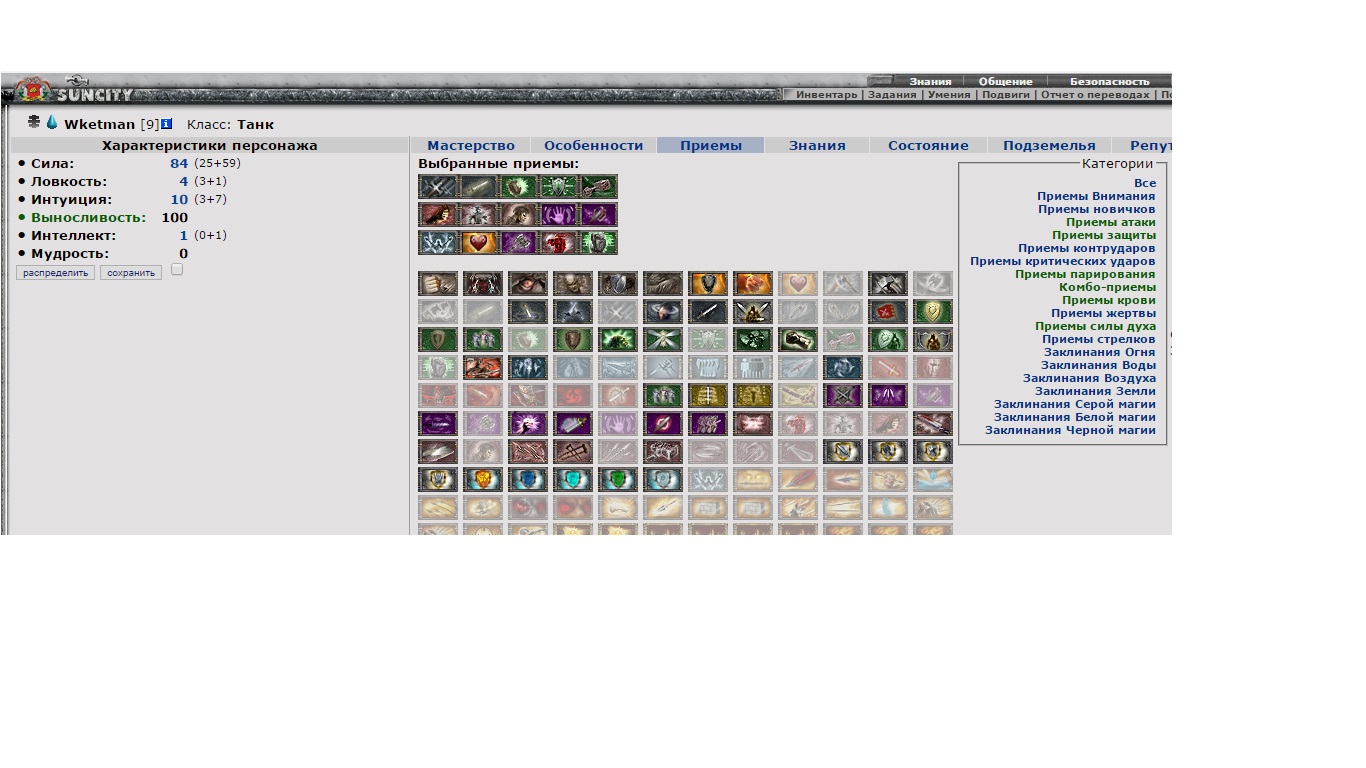The height and width of the screenshot is (768, 1366).
Task: Filter by Комбо-приемы
Action: pos(1108,288)
